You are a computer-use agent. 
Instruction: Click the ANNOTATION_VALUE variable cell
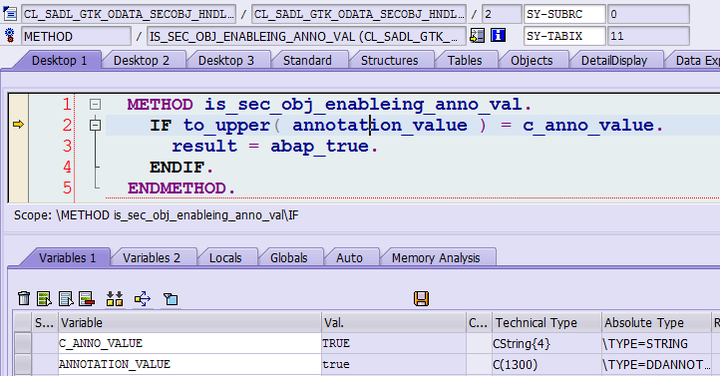[190, 364]
